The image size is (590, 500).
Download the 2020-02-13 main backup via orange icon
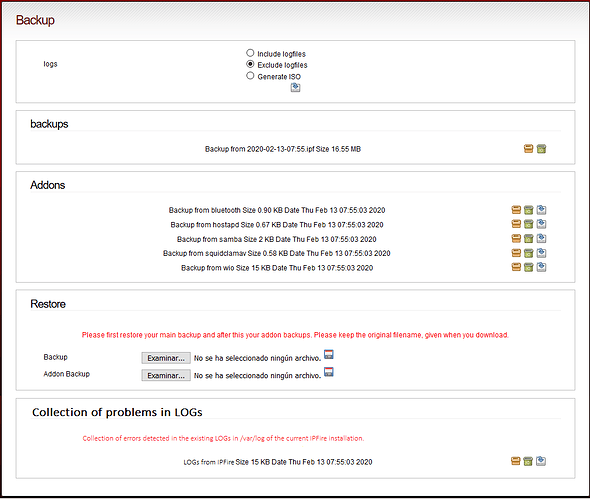pos(529,149)
